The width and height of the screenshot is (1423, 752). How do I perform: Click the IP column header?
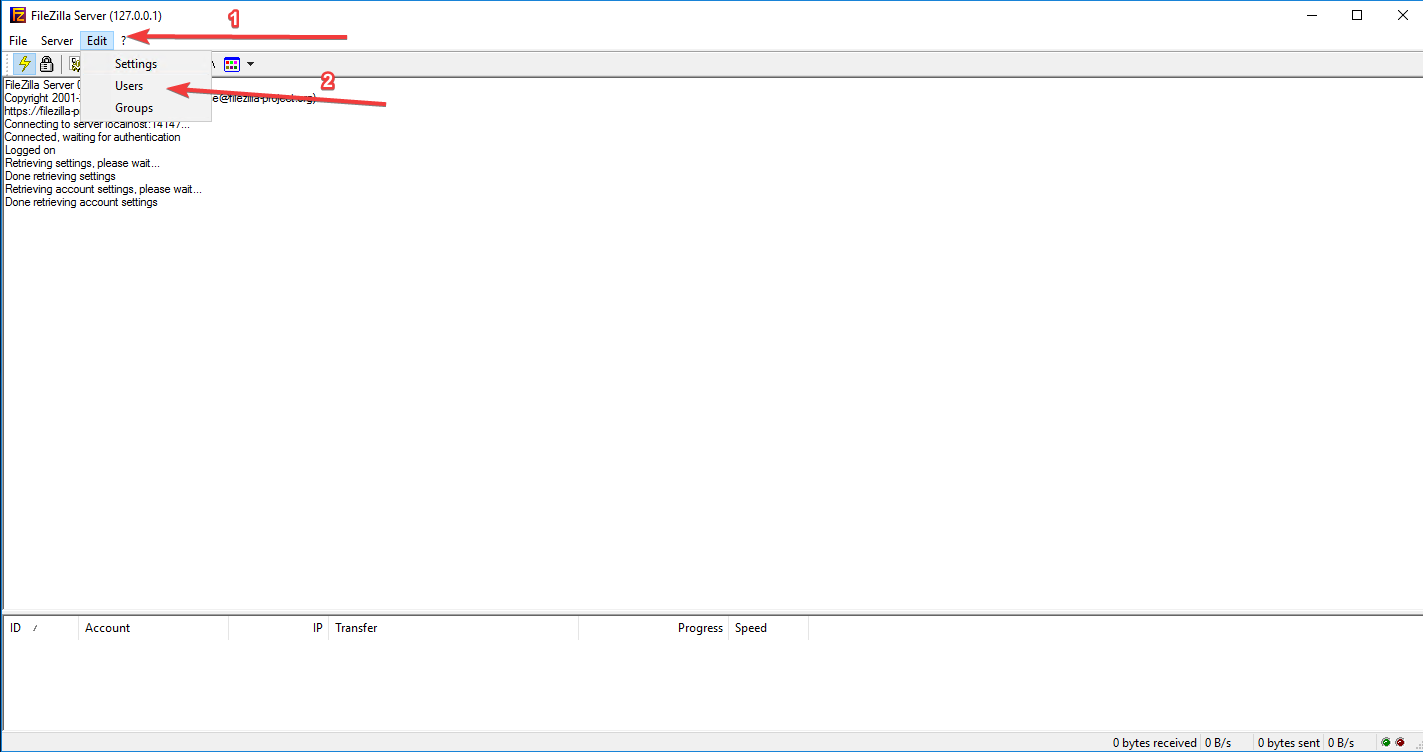pos(279,628)
